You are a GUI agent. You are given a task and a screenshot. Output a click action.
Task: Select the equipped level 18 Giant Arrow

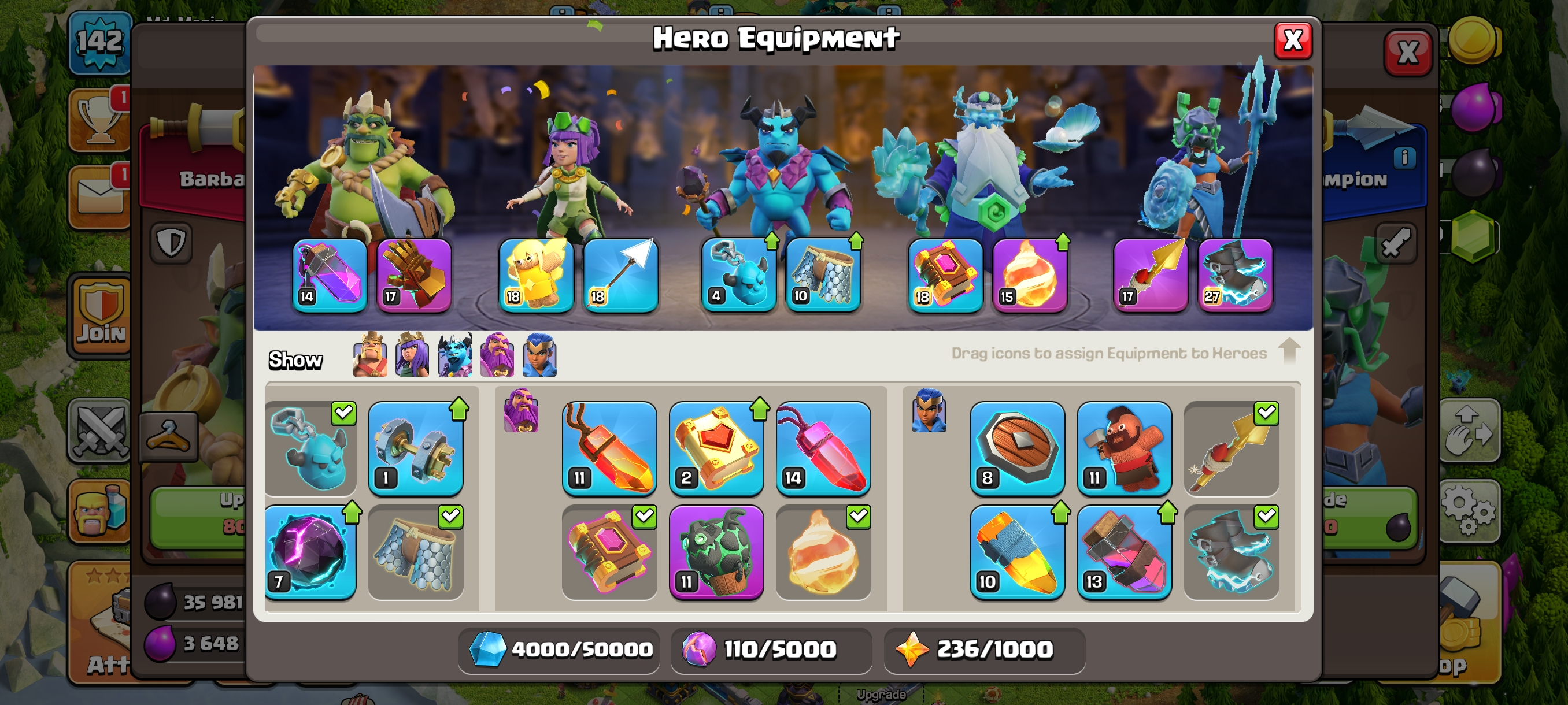coord(620,276)
